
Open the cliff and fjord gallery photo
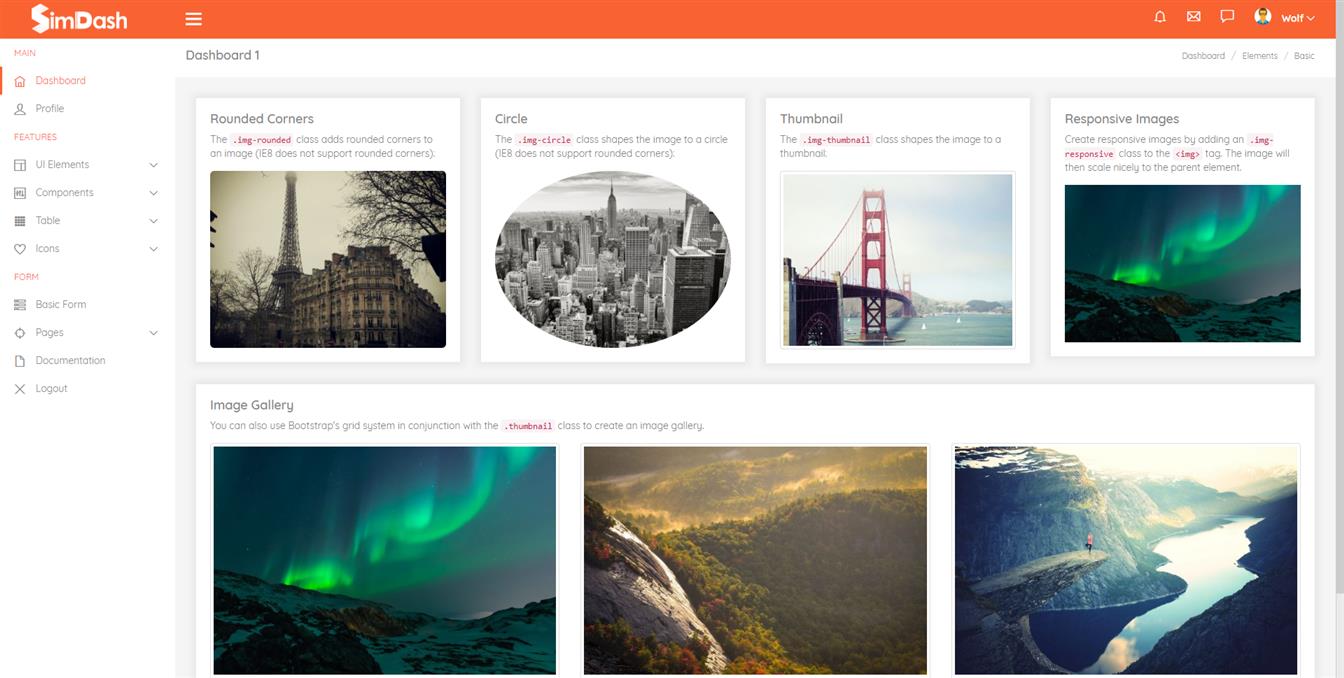click(1126, 560)
